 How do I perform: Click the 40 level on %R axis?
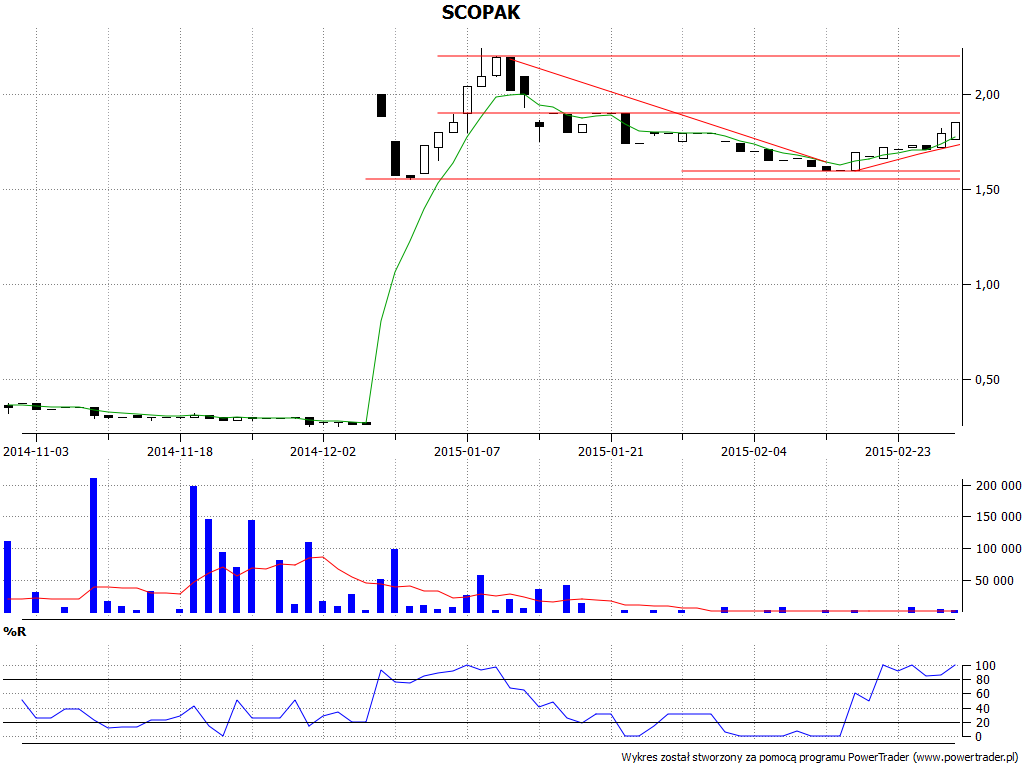coord(985,709)
